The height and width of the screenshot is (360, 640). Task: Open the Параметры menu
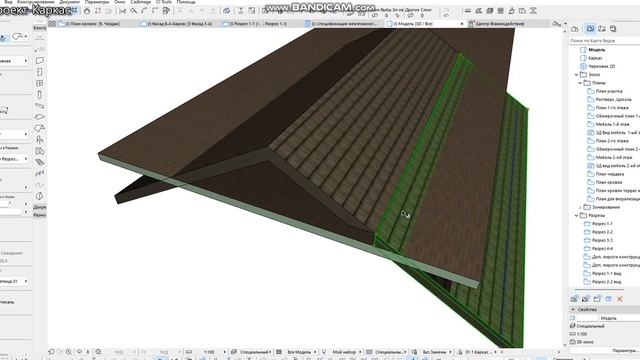pos(97,2)
